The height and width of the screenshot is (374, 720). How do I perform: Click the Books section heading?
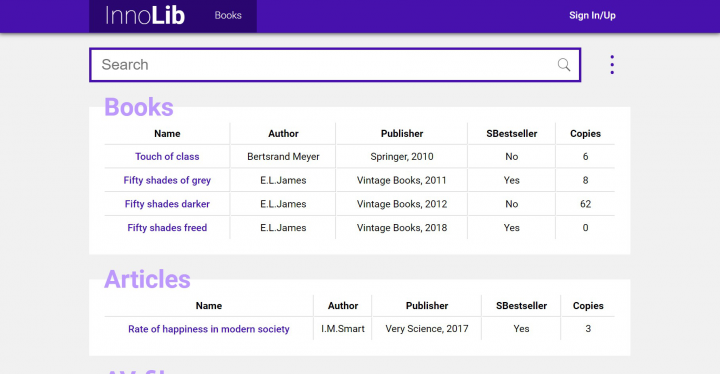139,107
